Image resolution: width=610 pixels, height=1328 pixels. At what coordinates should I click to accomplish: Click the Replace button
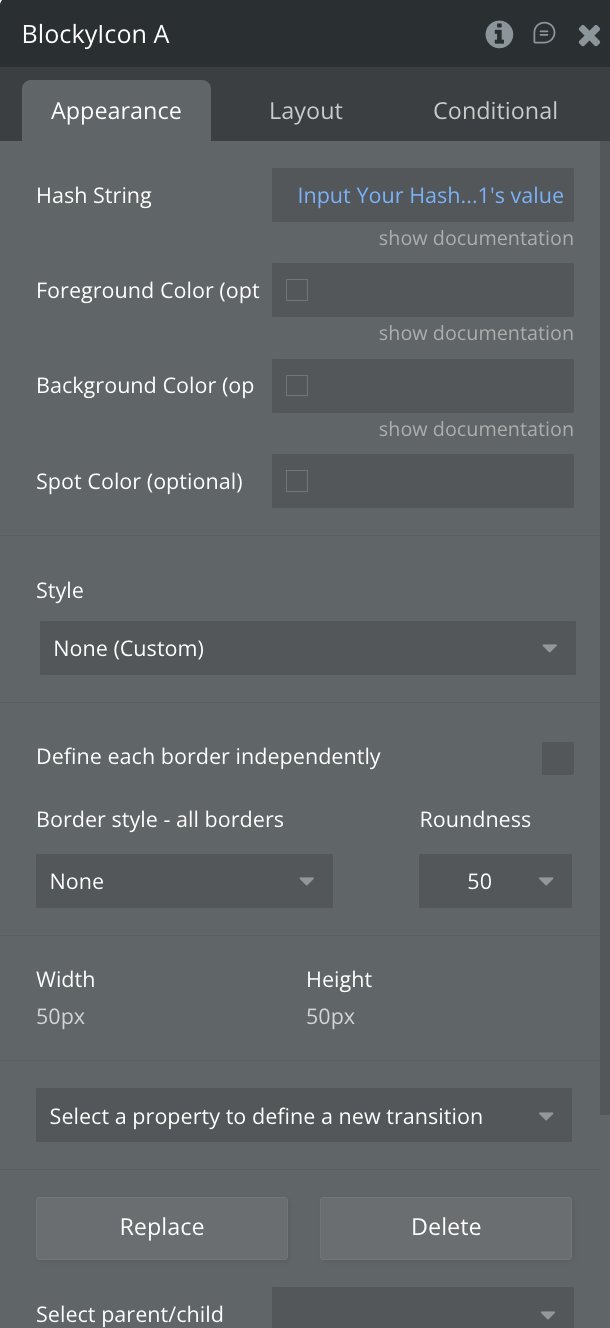click(162, 1227)
